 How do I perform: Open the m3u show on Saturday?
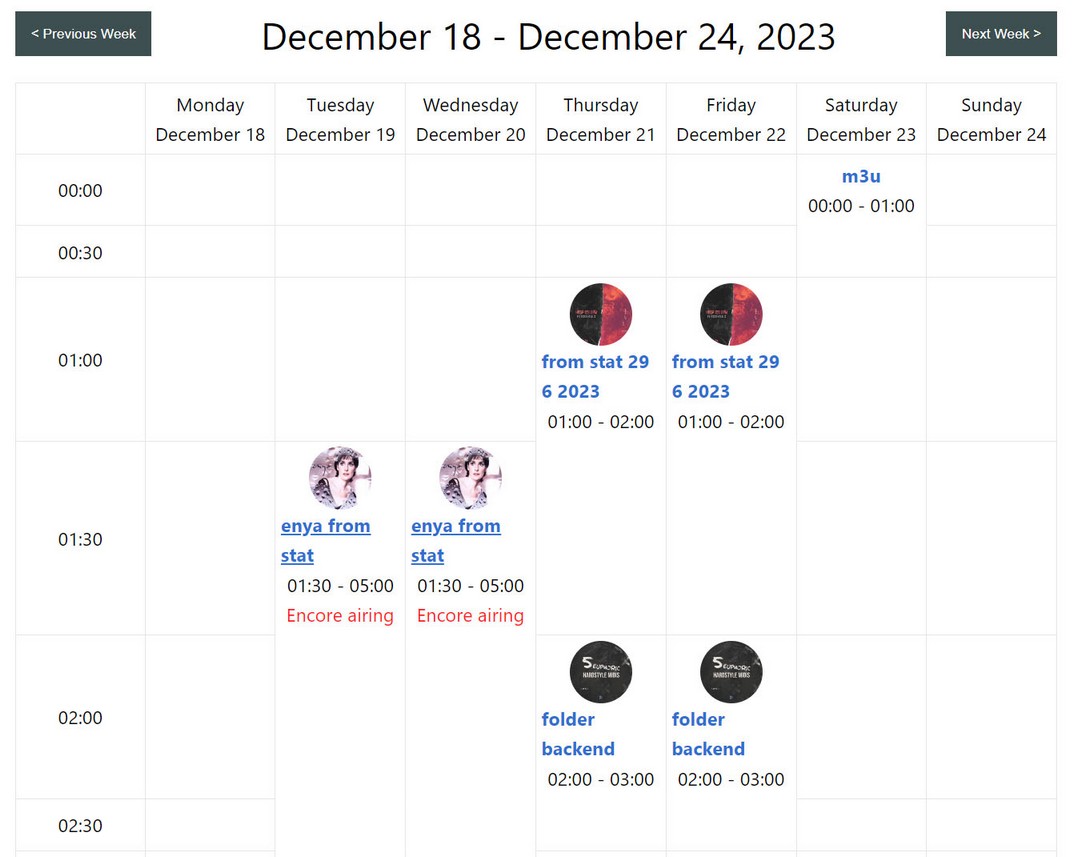(x=861, y=177)
